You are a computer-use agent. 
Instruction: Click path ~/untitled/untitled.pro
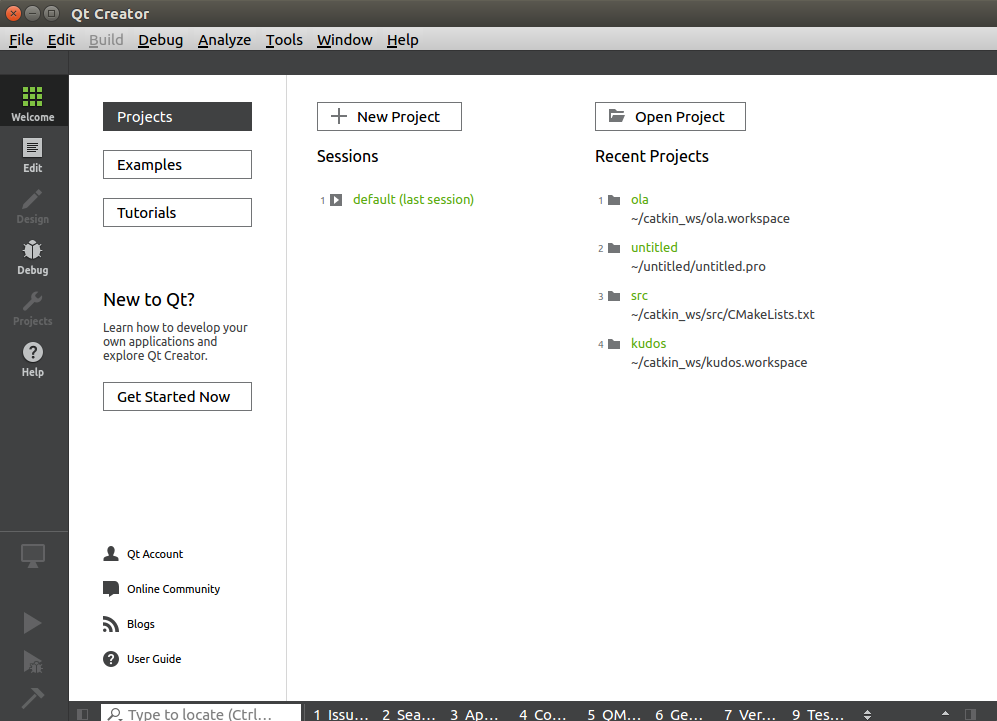pos(698,266)
